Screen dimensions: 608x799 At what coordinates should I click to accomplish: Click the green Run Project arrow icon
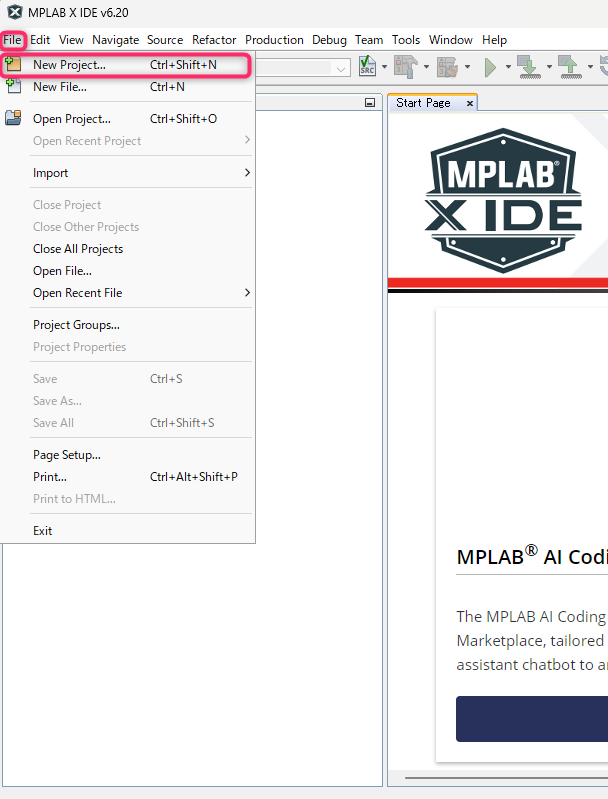point(490,67)
